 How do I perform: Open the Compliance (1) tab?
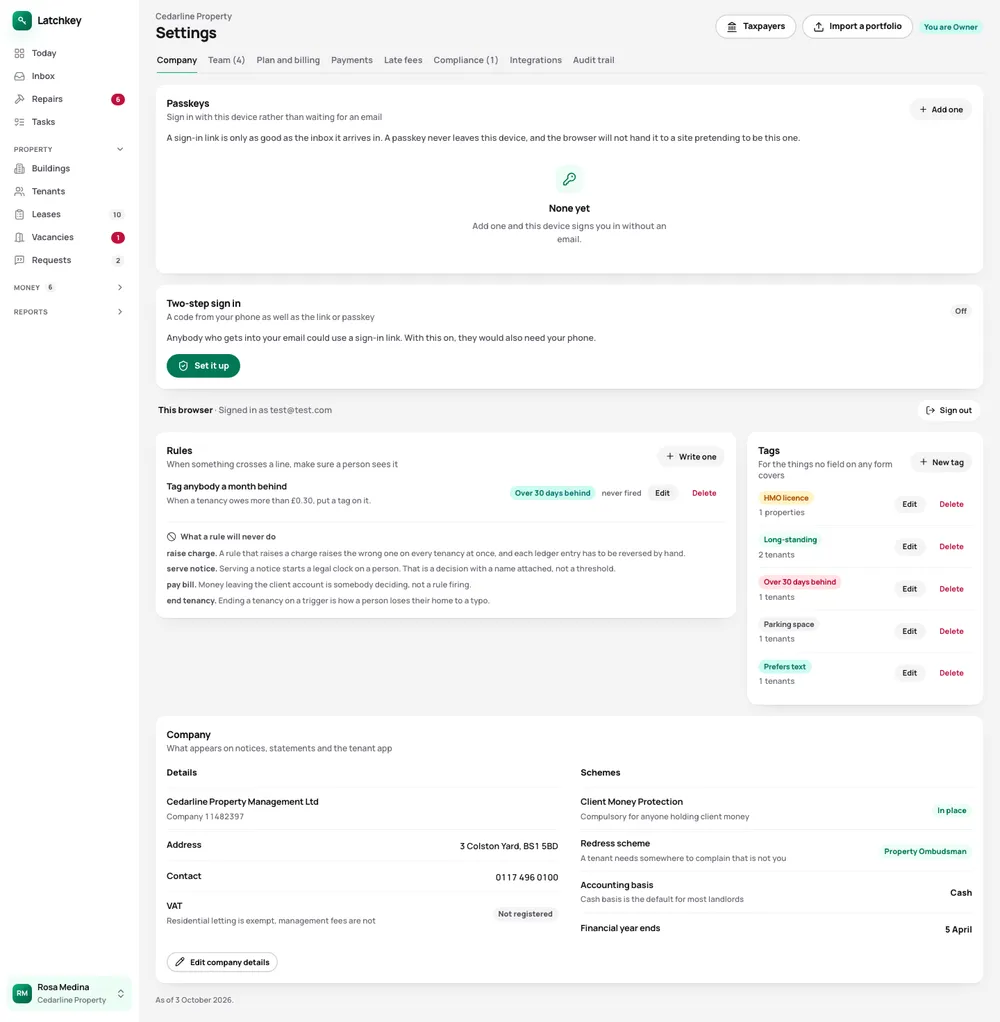tap(465, 60)
